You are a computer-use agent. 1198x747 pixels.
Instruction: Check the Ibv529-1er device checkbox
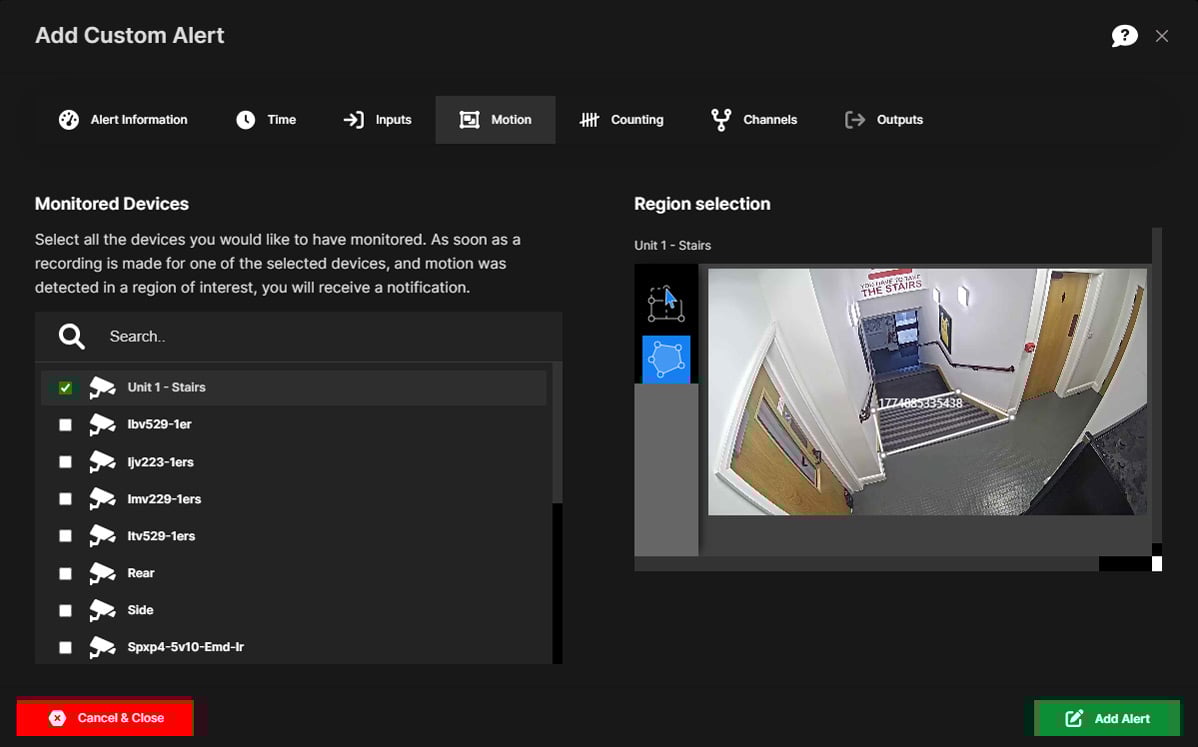coord(66,425)
